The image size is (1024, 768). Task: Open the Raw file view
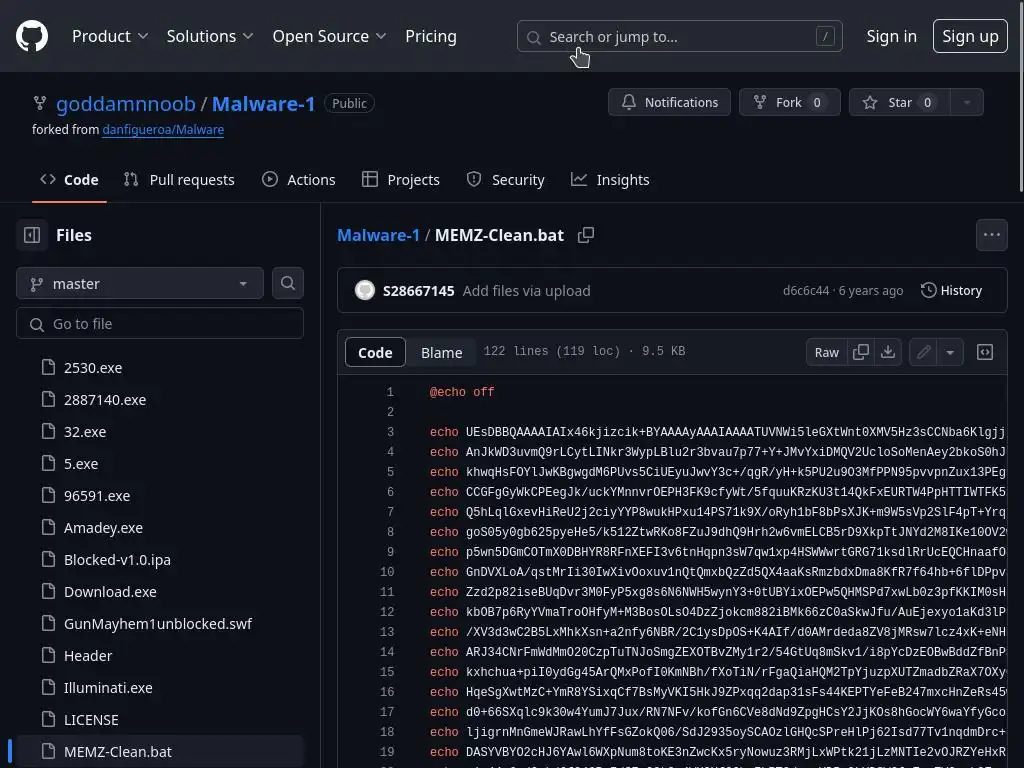click(827, 352)
